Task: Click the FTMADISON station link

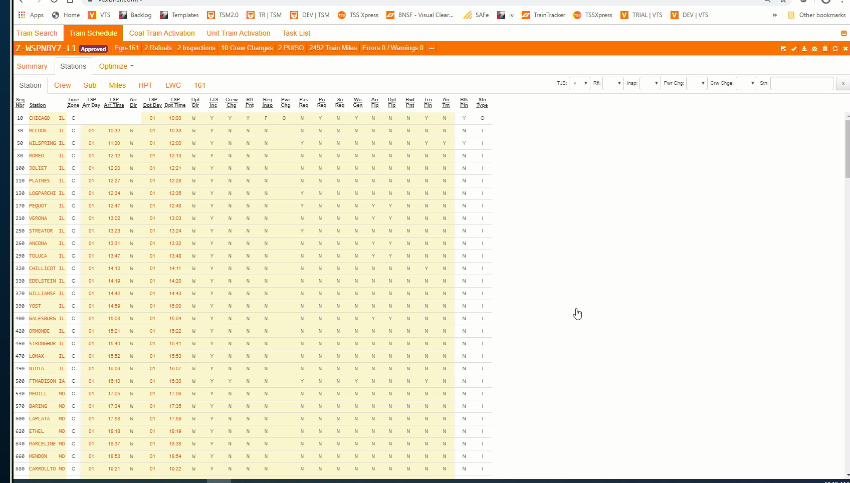Action: [42, 381]
